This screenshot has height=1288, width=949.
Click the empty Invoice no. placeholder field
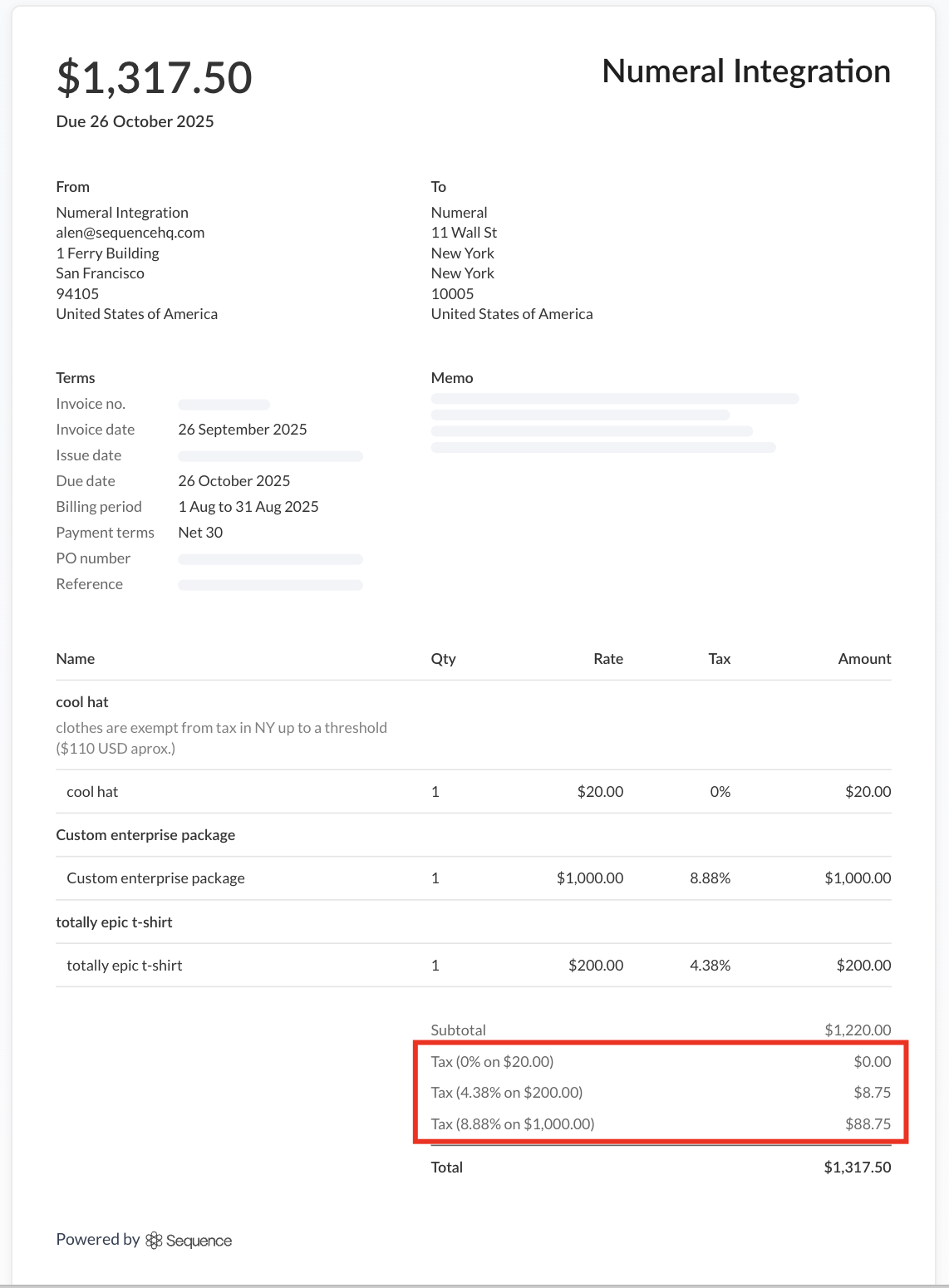(224, 404)
